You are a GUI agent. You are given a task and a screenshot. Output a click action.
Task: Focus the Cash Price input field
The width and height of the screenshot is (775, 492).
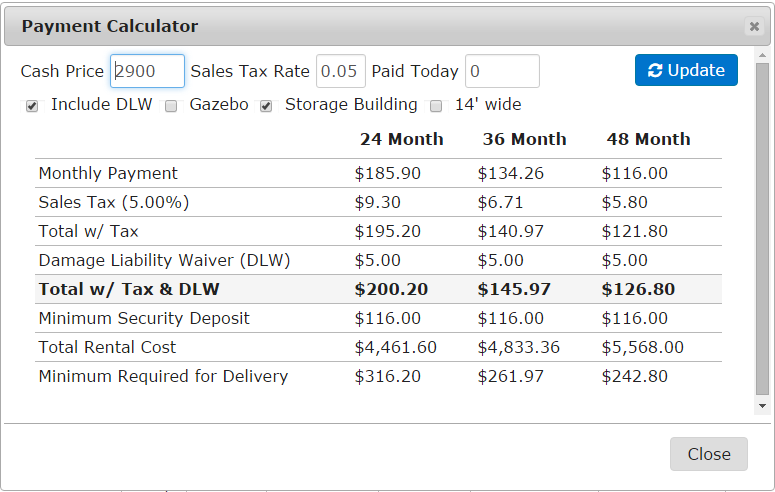coord(147,71)
